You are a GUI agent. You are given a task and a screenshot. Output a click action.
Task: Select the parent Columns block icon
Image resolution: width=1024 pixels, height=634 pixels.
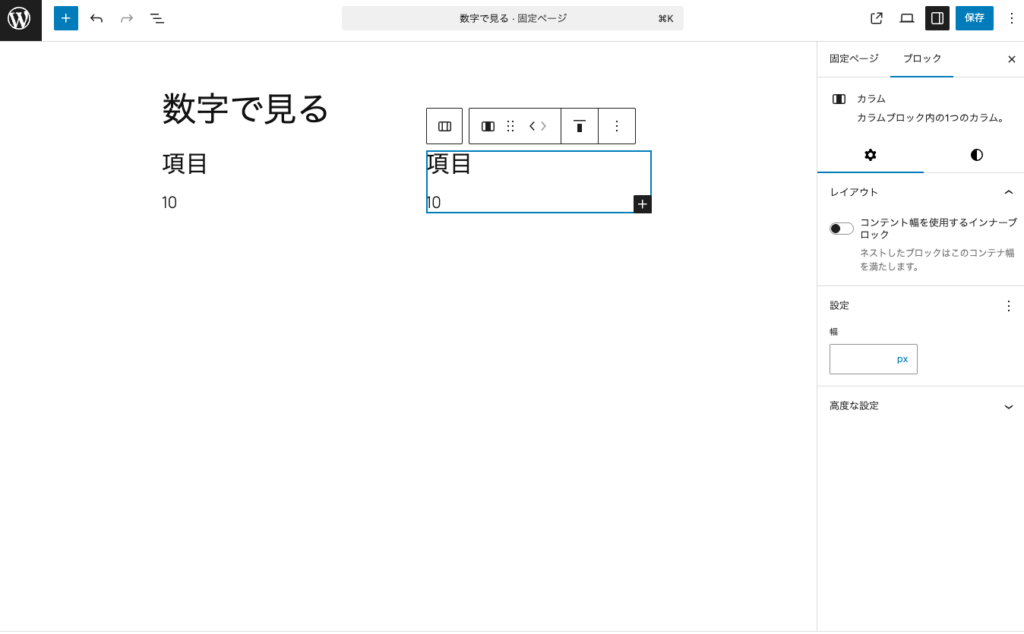point(444,126)
